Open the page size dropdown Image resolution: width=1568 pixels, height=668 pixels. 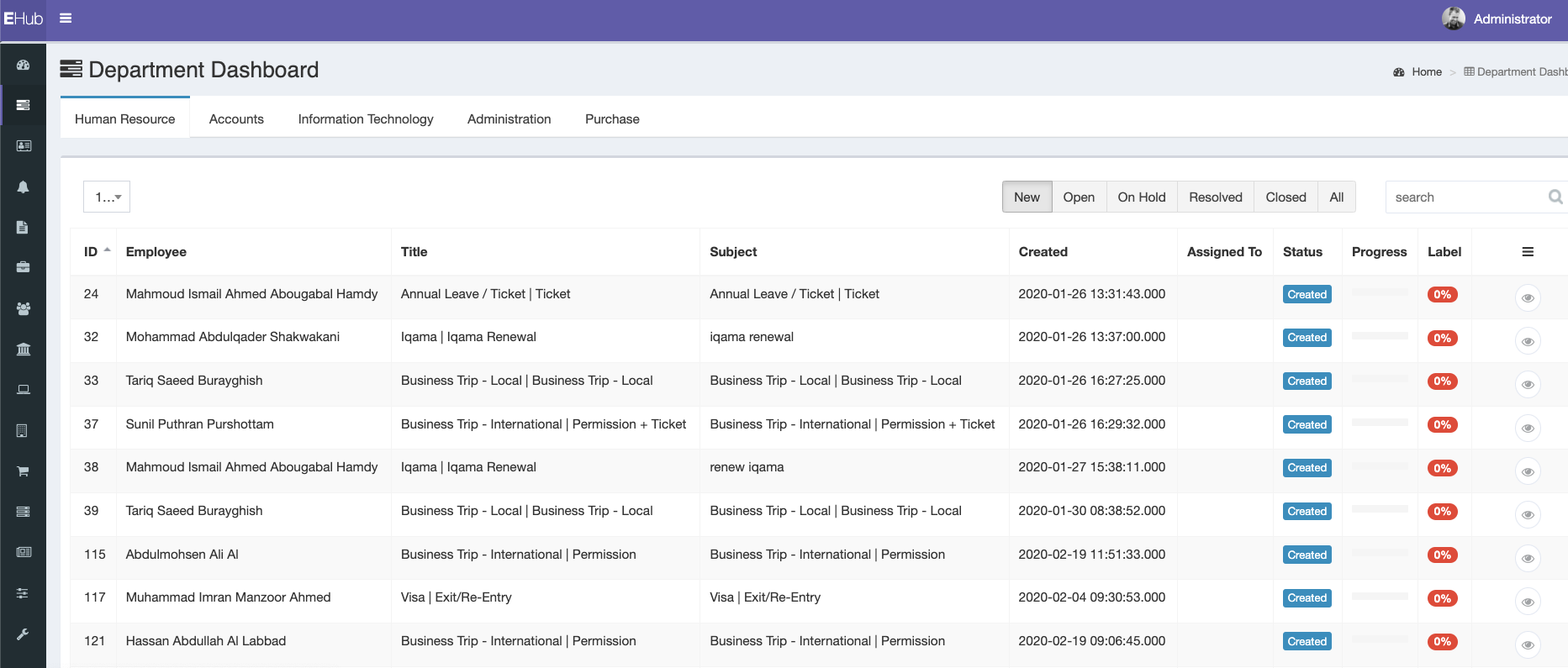(x=107, y=197)
